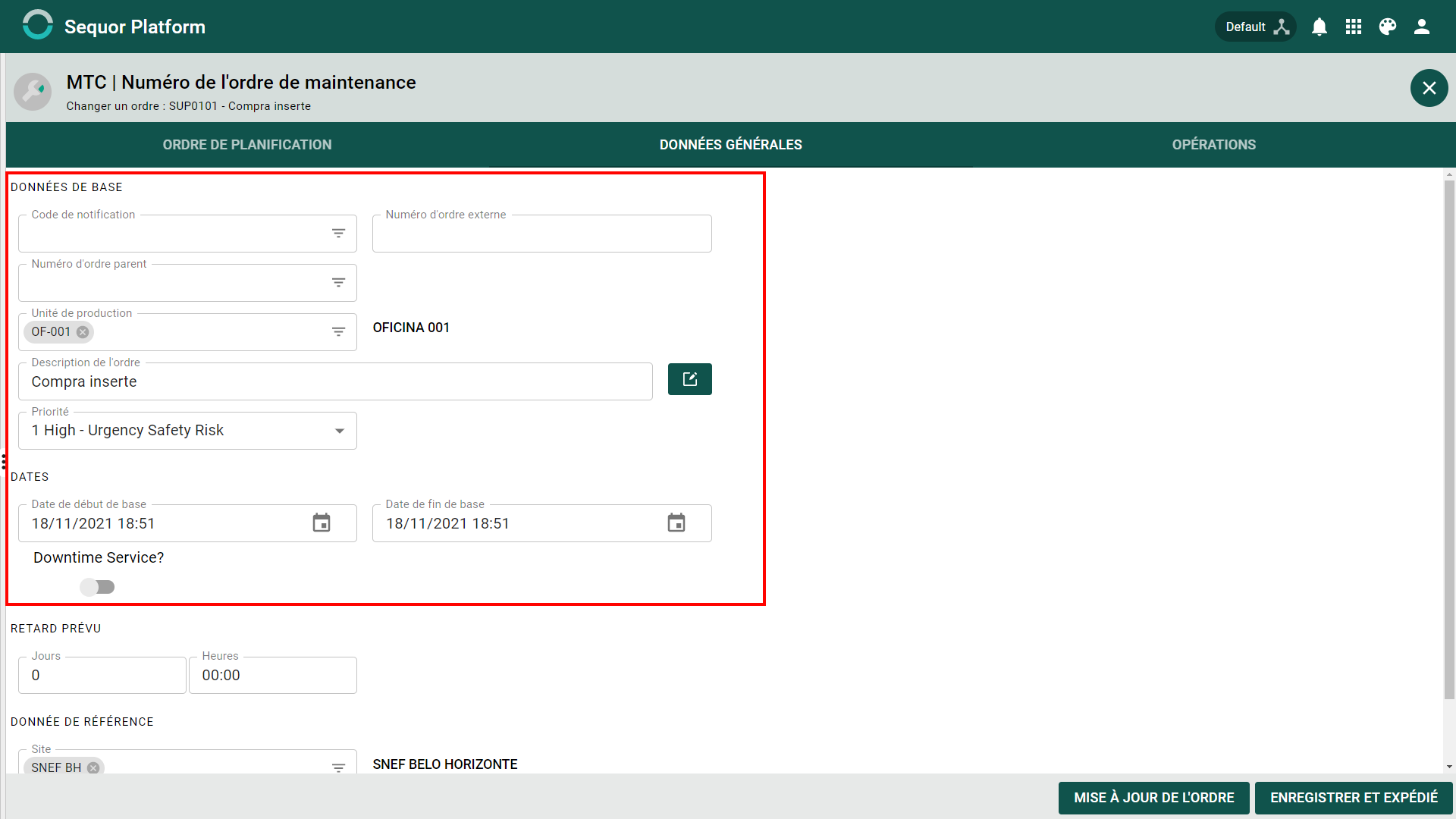Image resolution: width=1456 pixels, height=819 pixels.
Task: Click the wrench maintenance icon
Action: [33, 91]
